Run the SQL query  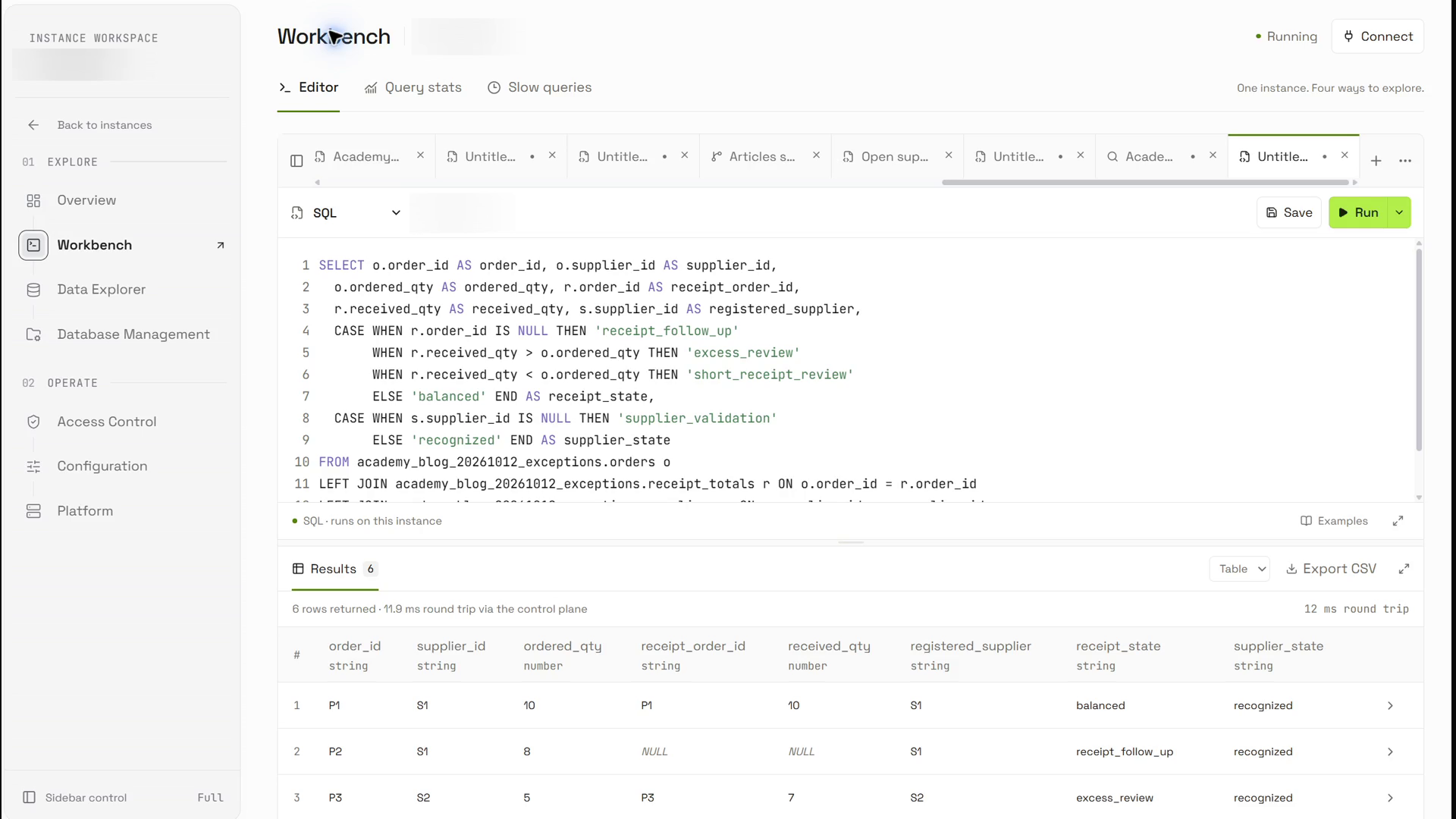pos(1358,213)
